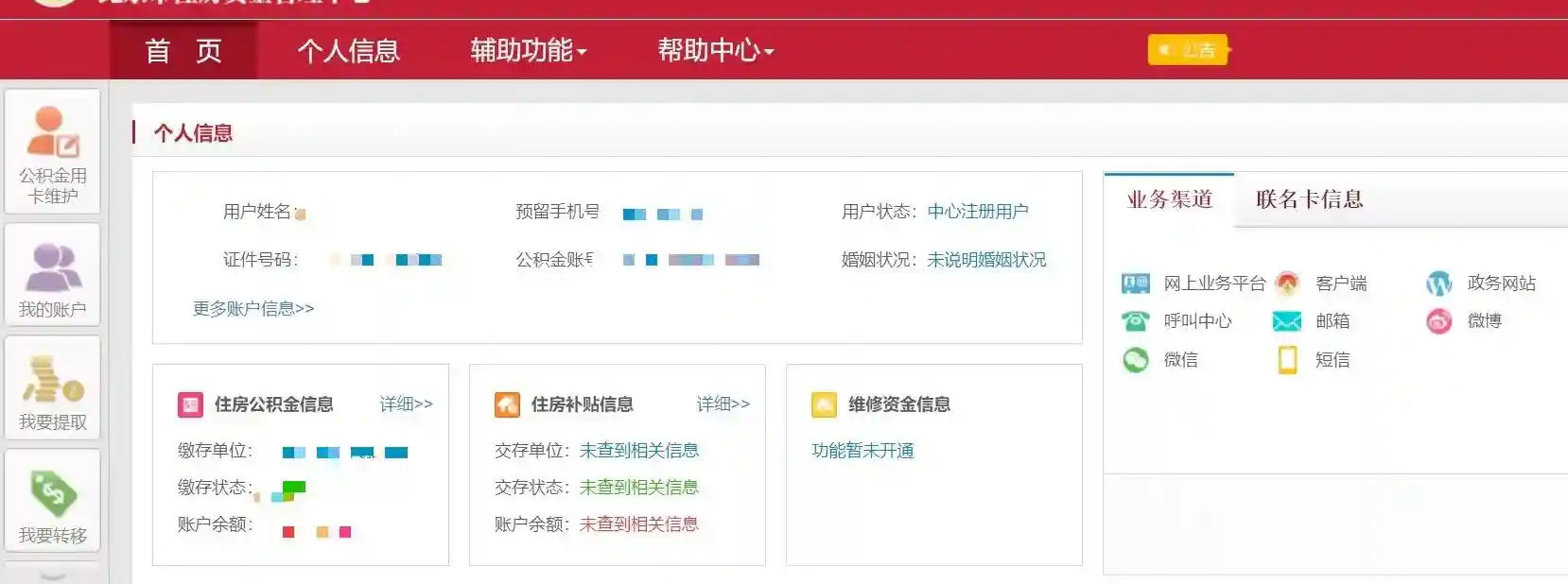Open 详细>> link for 住房补贴信息
Image resolution: width=1568 pixels, height=584 pixels.
(723, 404)
